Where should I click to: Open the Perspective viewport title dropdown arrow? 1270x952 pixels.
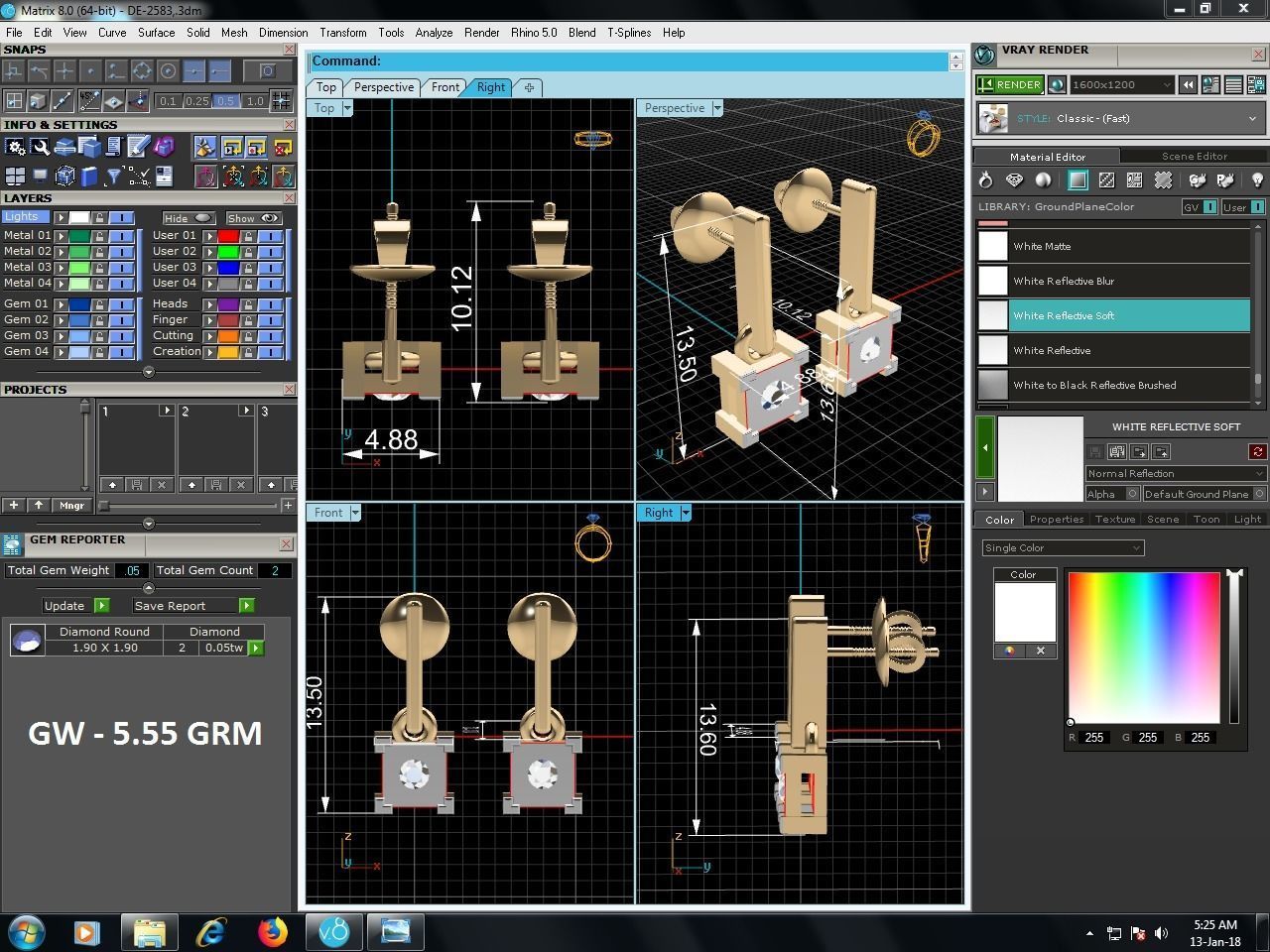coord(717,108)
